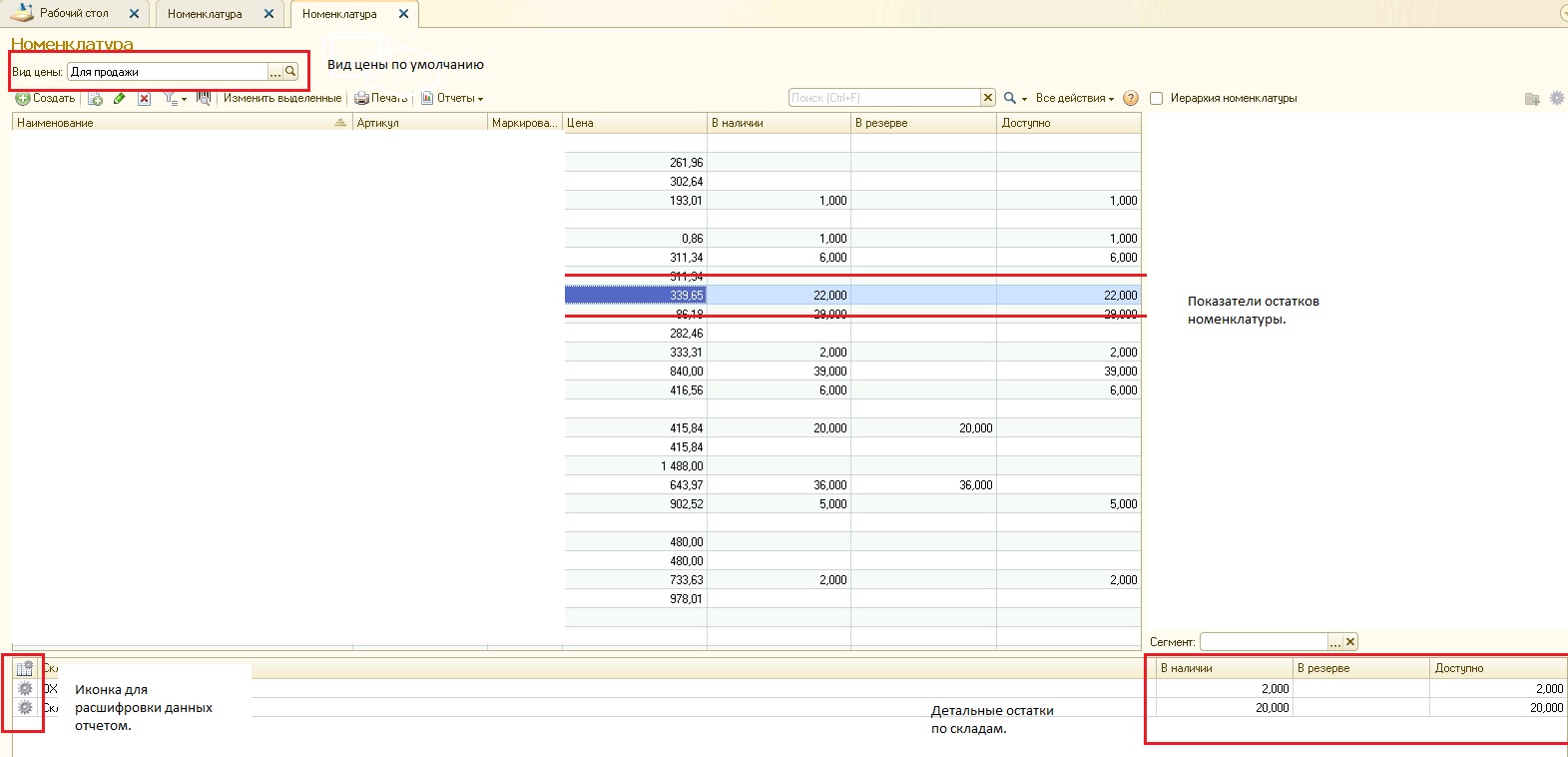Open the dropdown arrow next to magnifier
Screen dimensions: 1568x757
1024,99
